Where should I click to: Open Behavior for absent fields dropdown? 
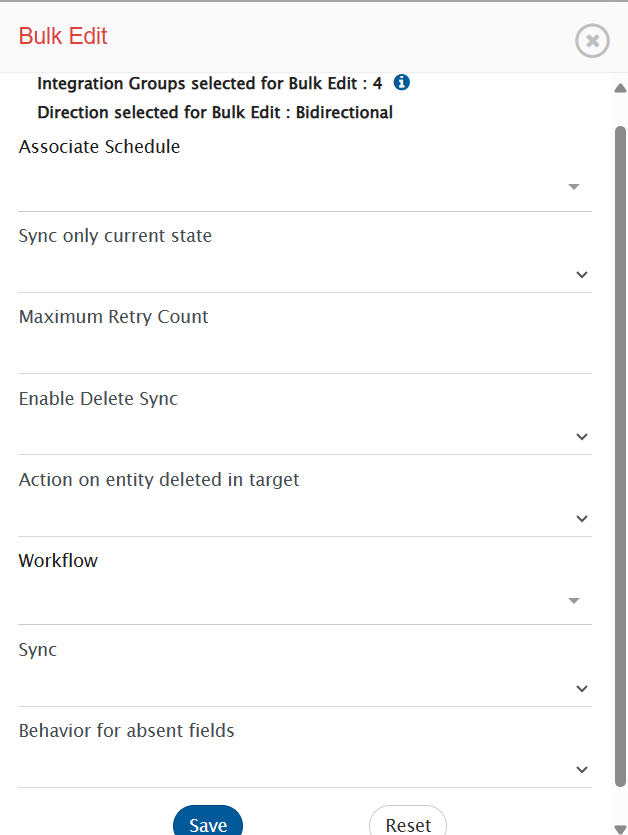pyautogui.click(x=582, y=770)
